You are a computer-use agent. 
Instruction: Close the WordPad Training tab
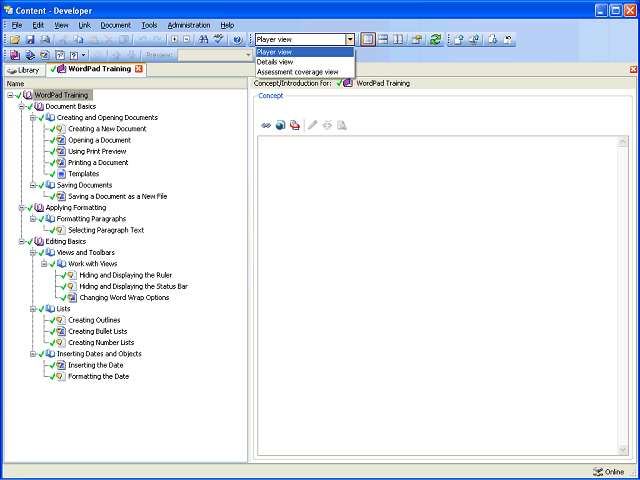[x=139, y=69]
